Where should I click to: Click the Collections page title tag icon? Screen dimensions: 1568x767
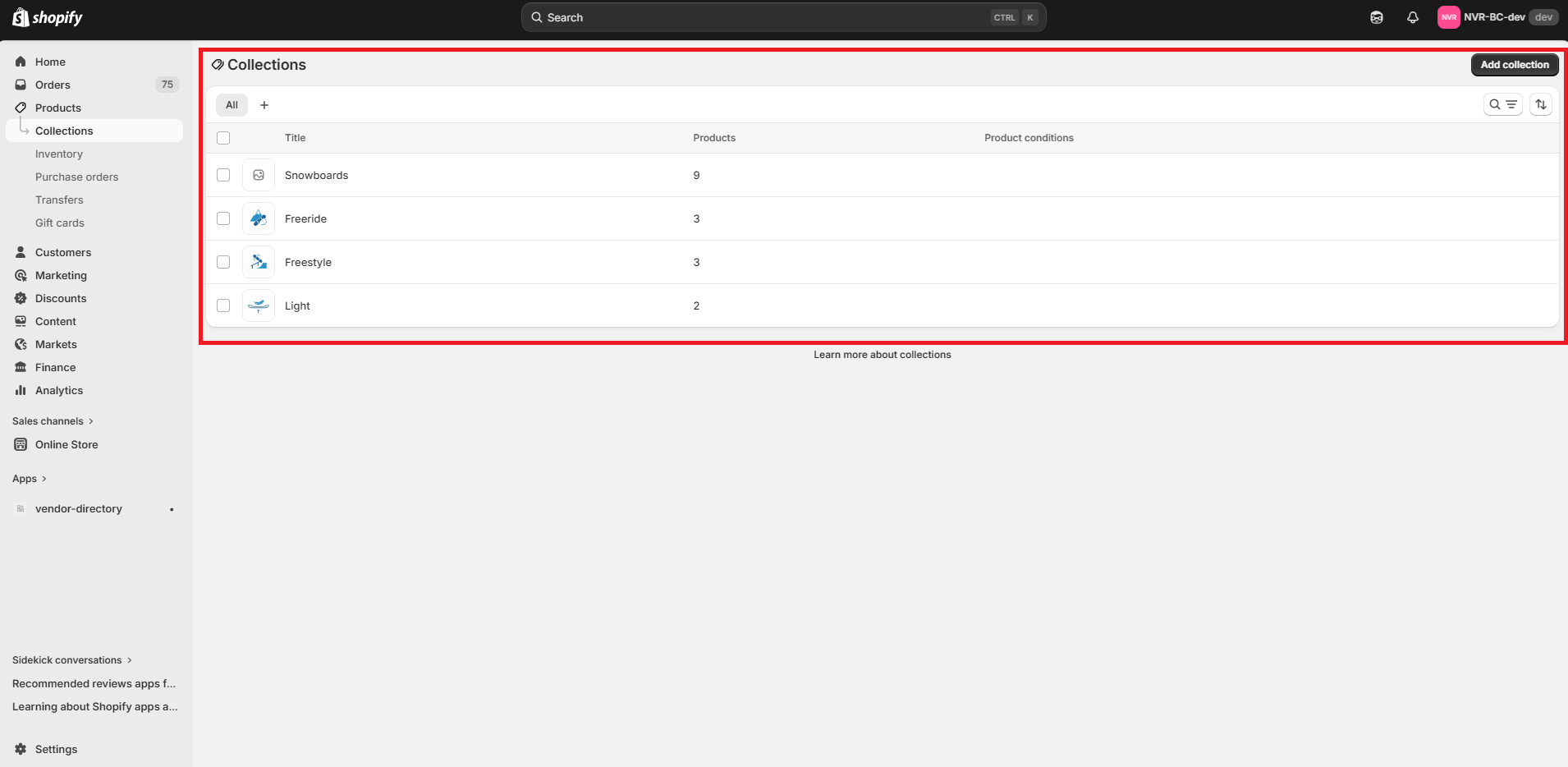(218, 65)
